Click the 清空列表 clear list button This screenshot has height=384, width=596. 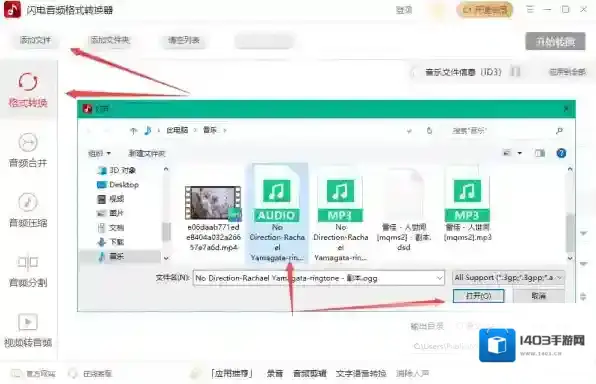pyautogui.click(x=184, y=40)
